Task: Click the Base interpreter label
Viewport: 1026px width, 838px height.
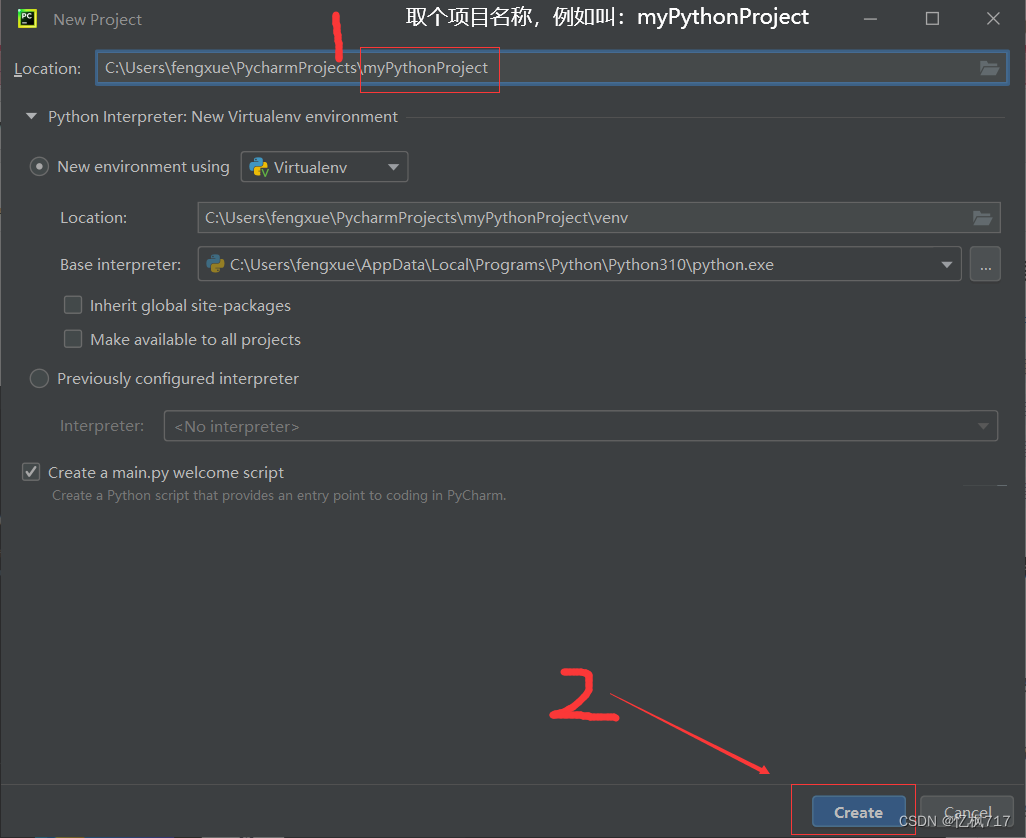Action: click(x=120, y=264)
